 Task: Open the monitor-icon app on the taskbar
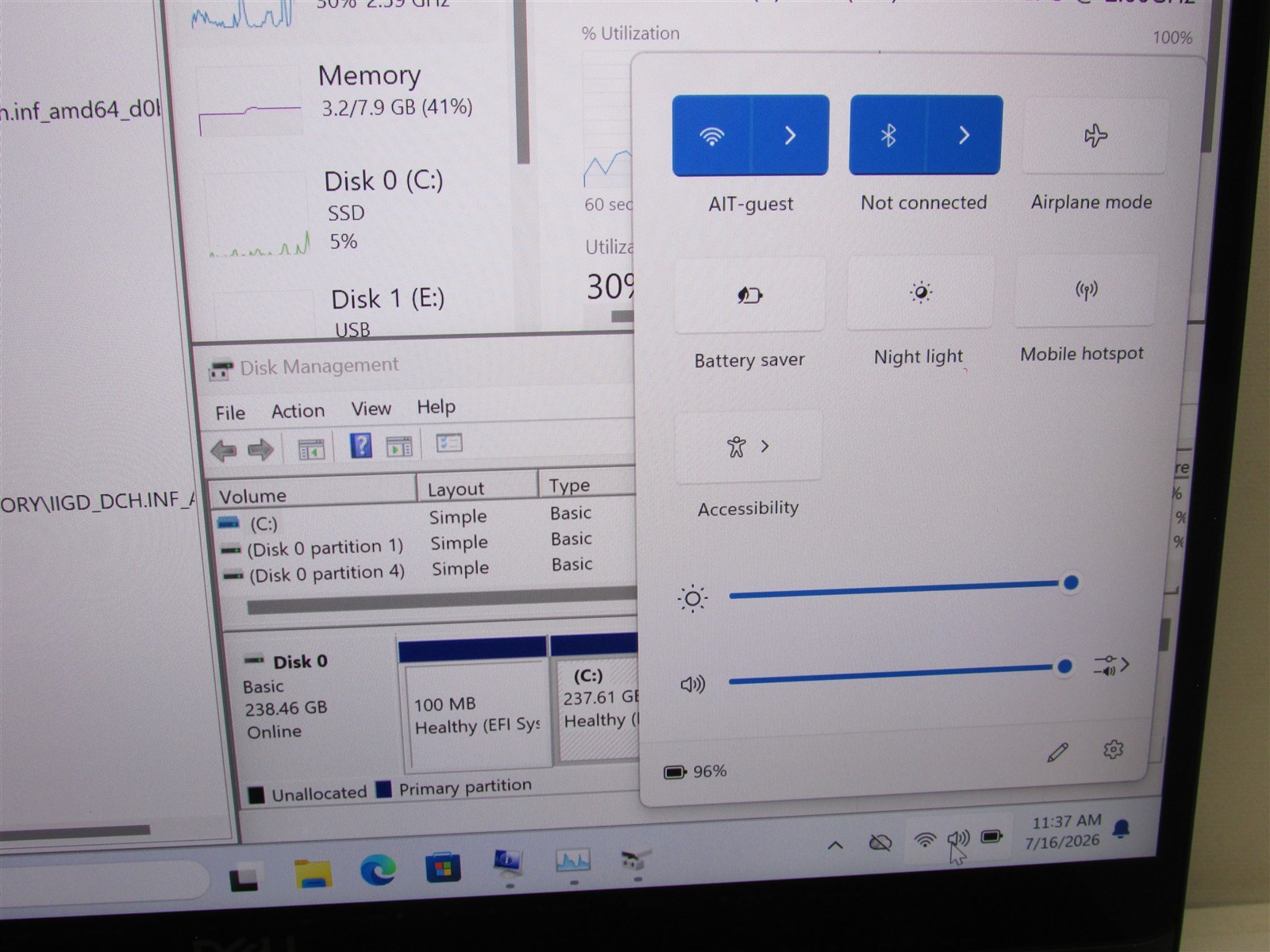(x=508, y=863)
